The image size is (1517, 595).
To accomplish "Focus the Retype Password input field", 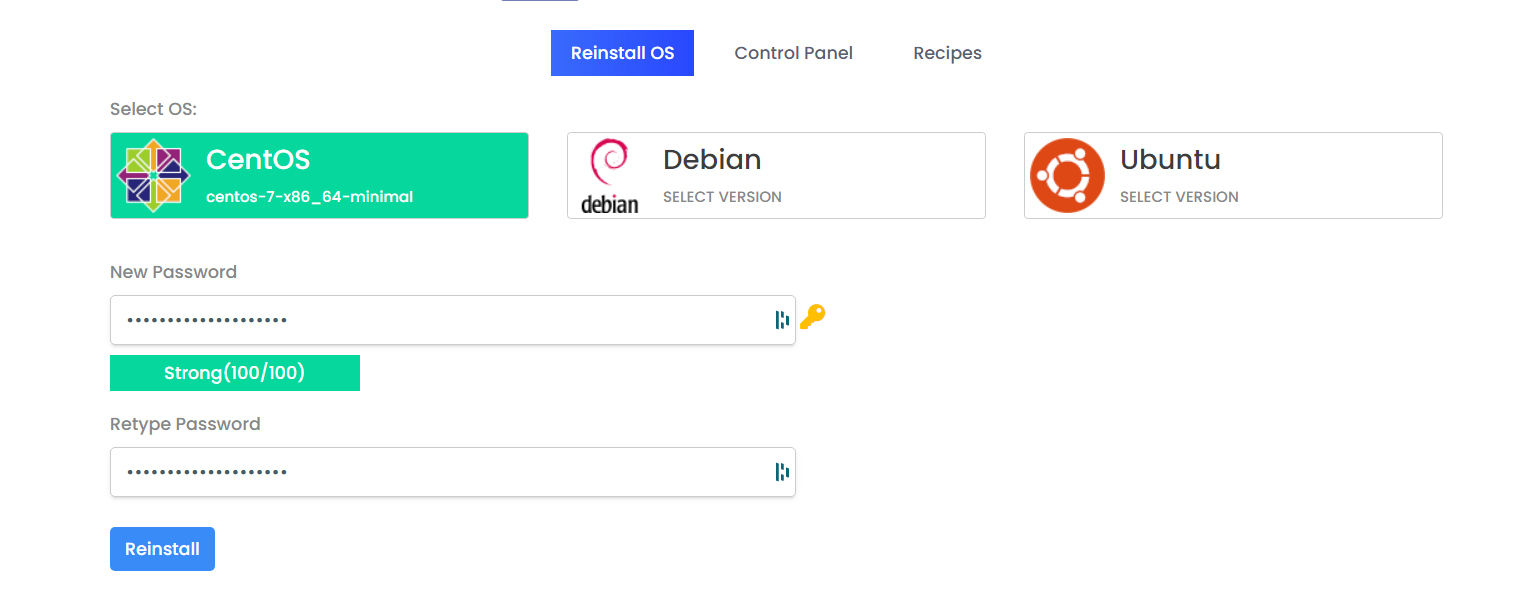I will [452, 472].
